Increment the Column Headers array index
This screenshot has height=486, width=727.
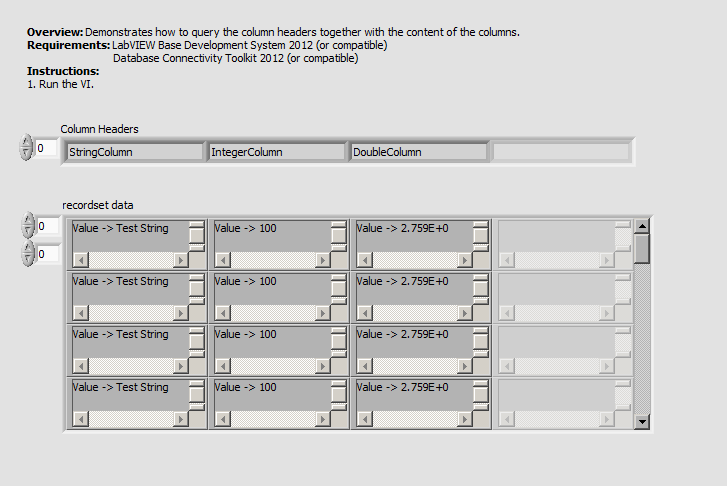click(26, 143)
